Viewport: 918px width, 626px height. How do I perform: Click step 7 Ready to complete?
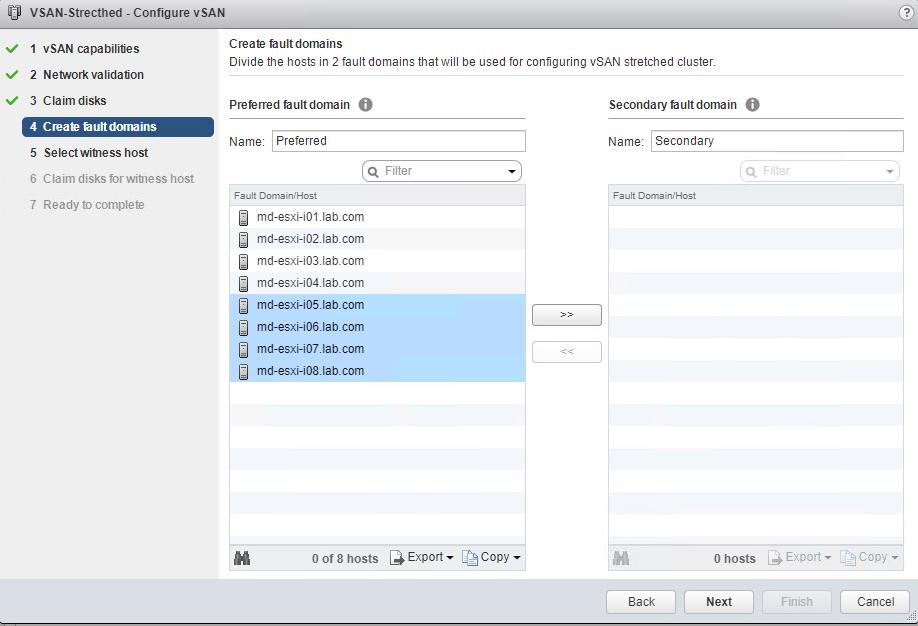click(87, 205)
